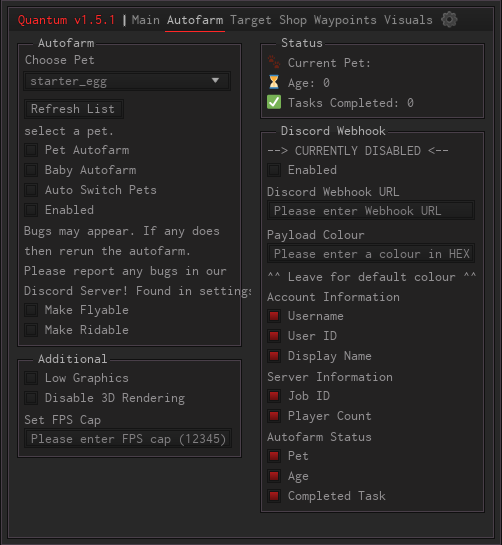Toggle the Completed Task webhook checkbox
The image size is (502, 545).
coord(274,496)
